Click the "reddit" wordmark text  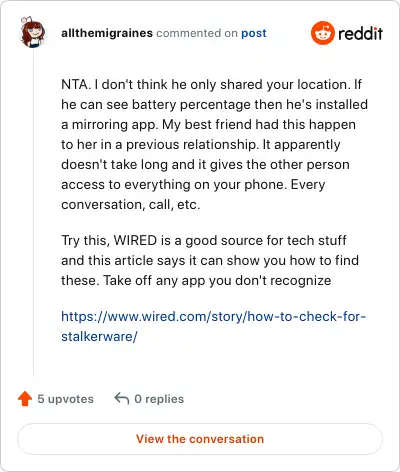[360, 33]
